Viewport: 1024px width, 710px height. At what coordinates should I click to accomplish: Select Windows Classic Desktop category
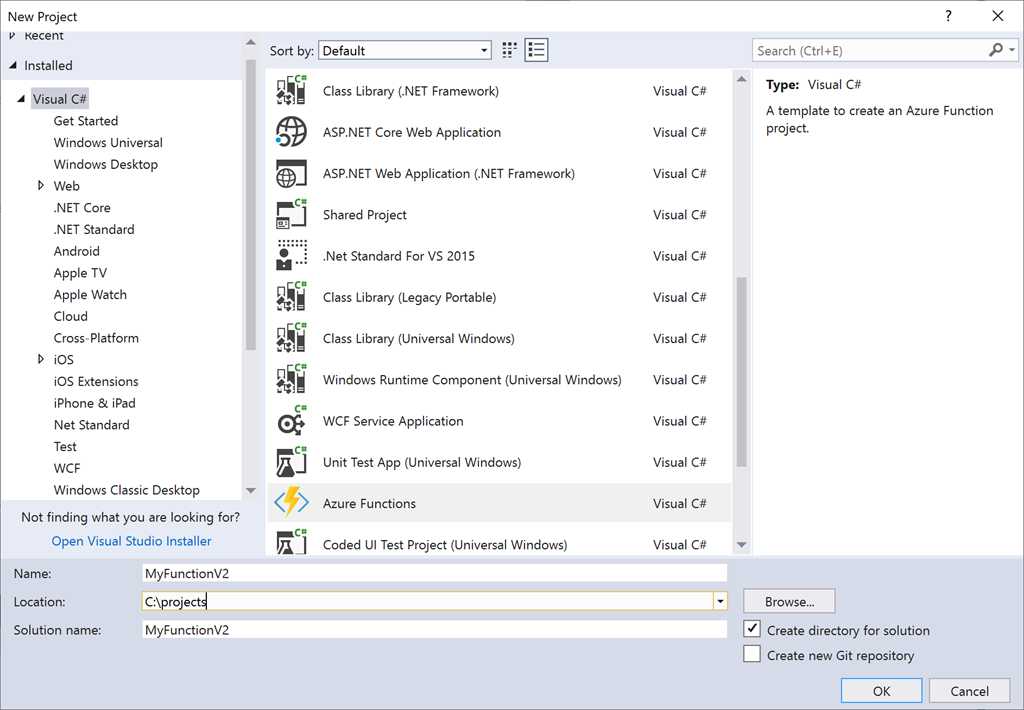click(127, 490)
